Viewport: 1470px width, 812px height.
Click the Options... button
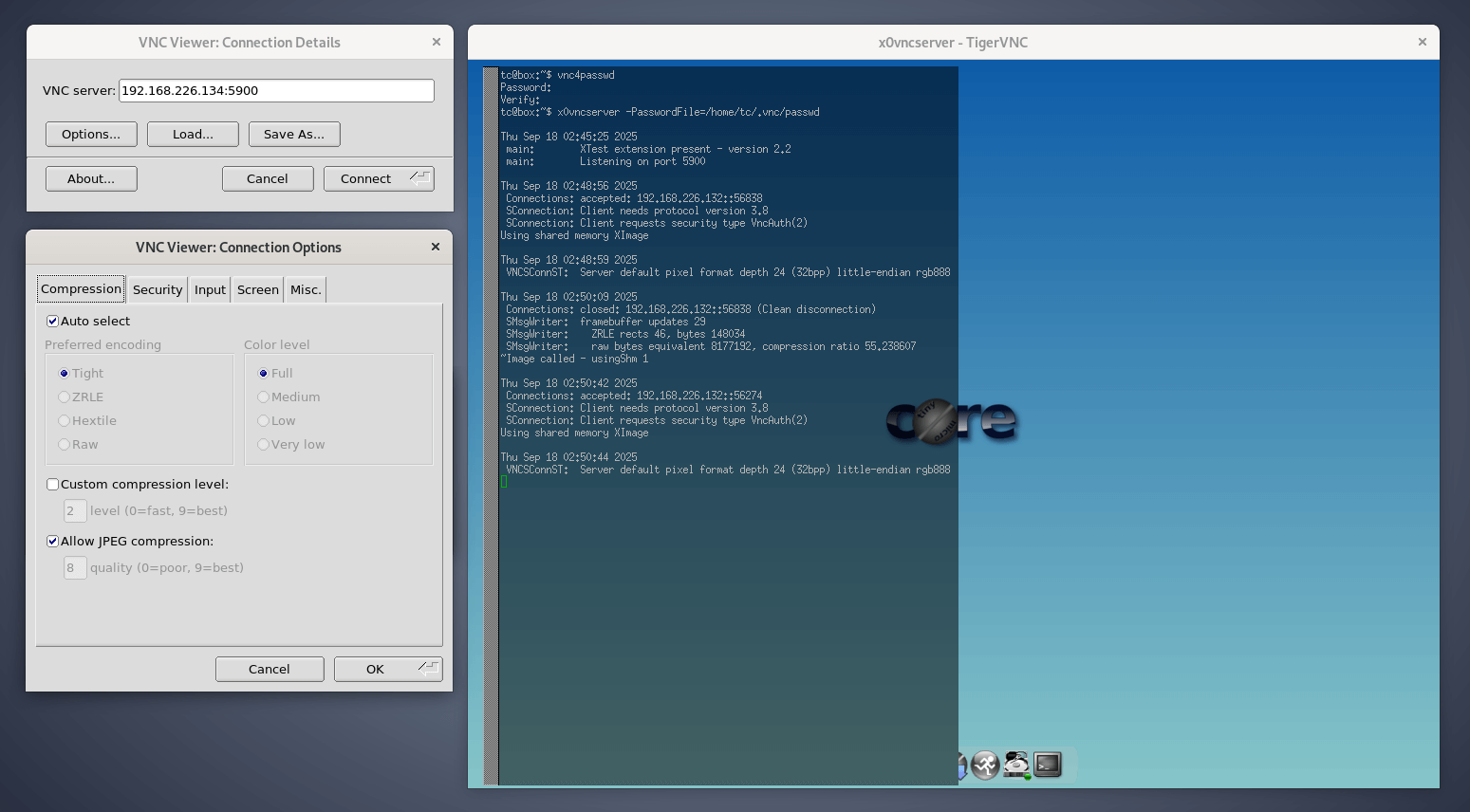tap(91, 134)
